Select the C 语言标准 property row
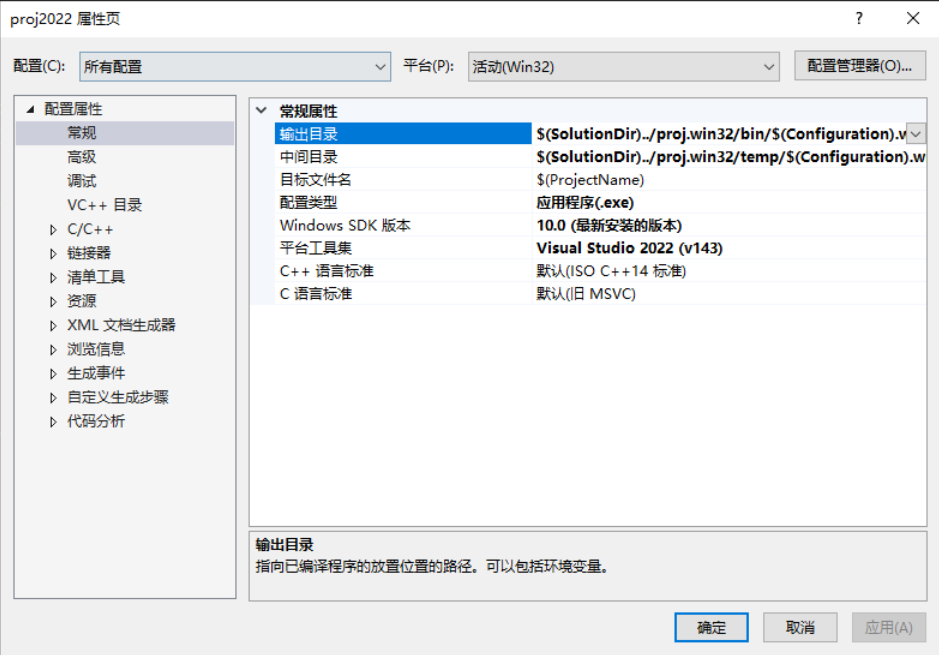939x655 pixels. tap(402, 293)
